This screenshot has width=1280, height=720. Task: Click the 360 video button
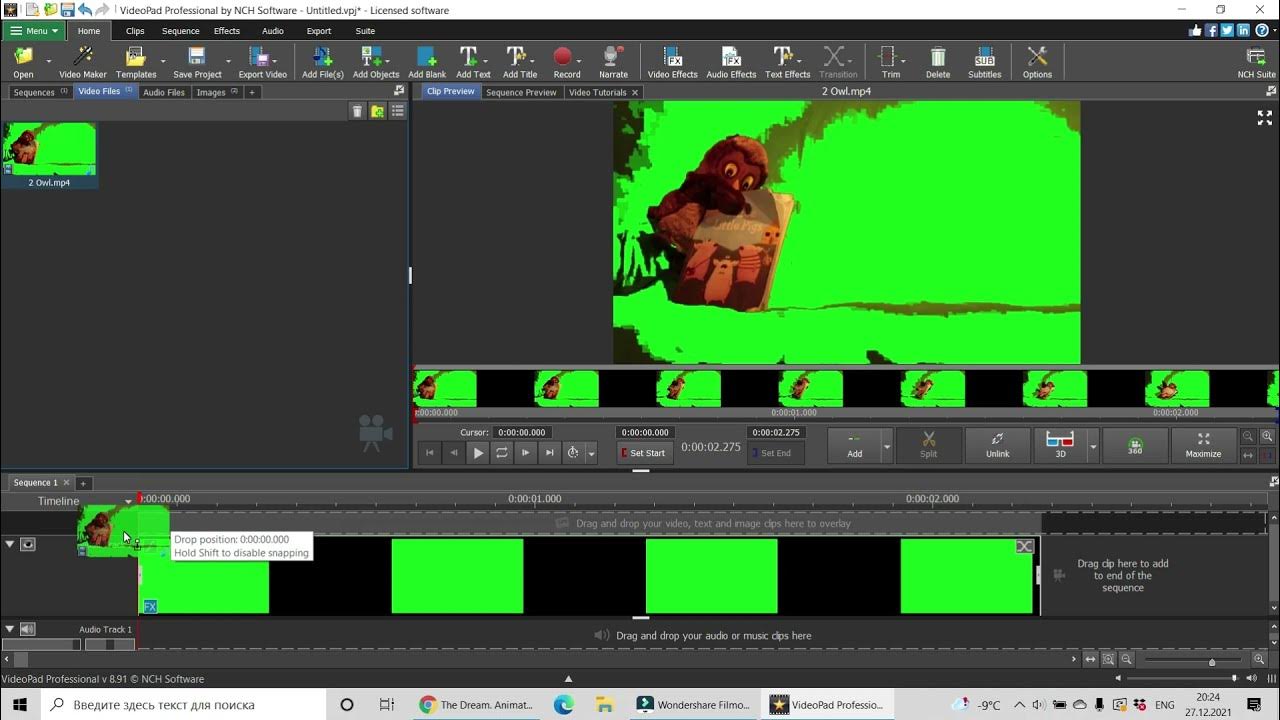point(1135,446)
